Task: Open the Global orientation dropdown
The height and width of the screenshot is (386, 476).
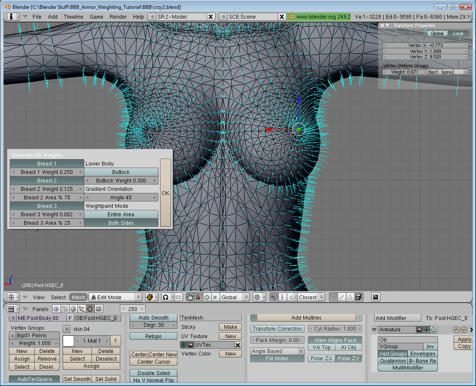Action: [x=235, y=297]
